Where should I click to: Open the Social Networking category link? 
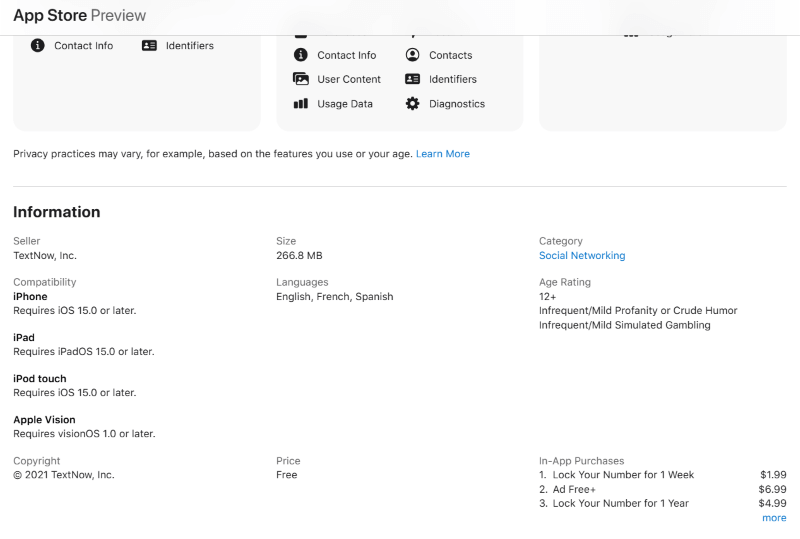pyautogui.click(x=582, y=255)
